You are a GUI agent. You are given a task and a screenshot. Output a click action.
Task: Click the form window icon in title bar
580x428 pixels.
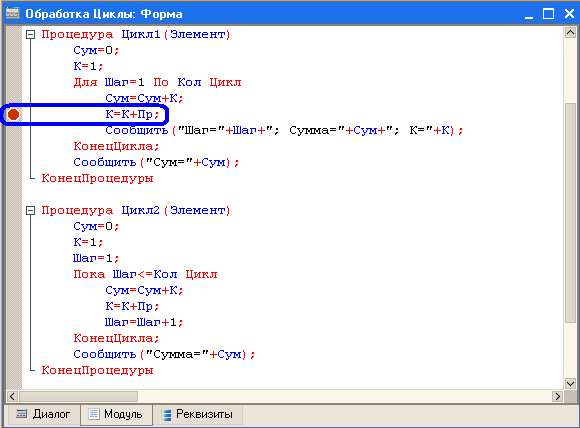[x=13, y=13]
